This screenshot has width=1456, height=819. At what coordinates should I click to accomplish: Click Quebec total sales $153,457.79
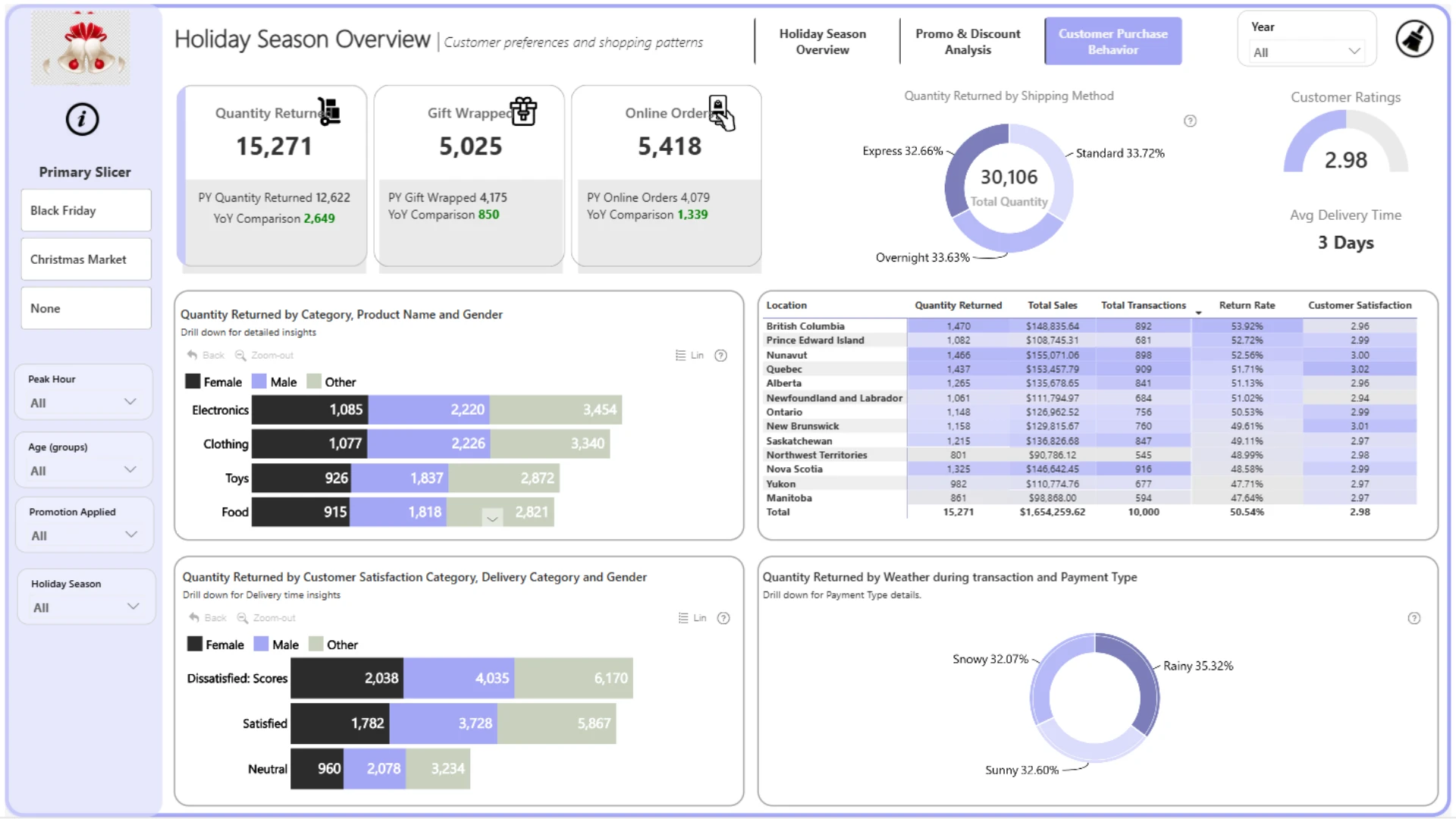[x=1052, y=369]
